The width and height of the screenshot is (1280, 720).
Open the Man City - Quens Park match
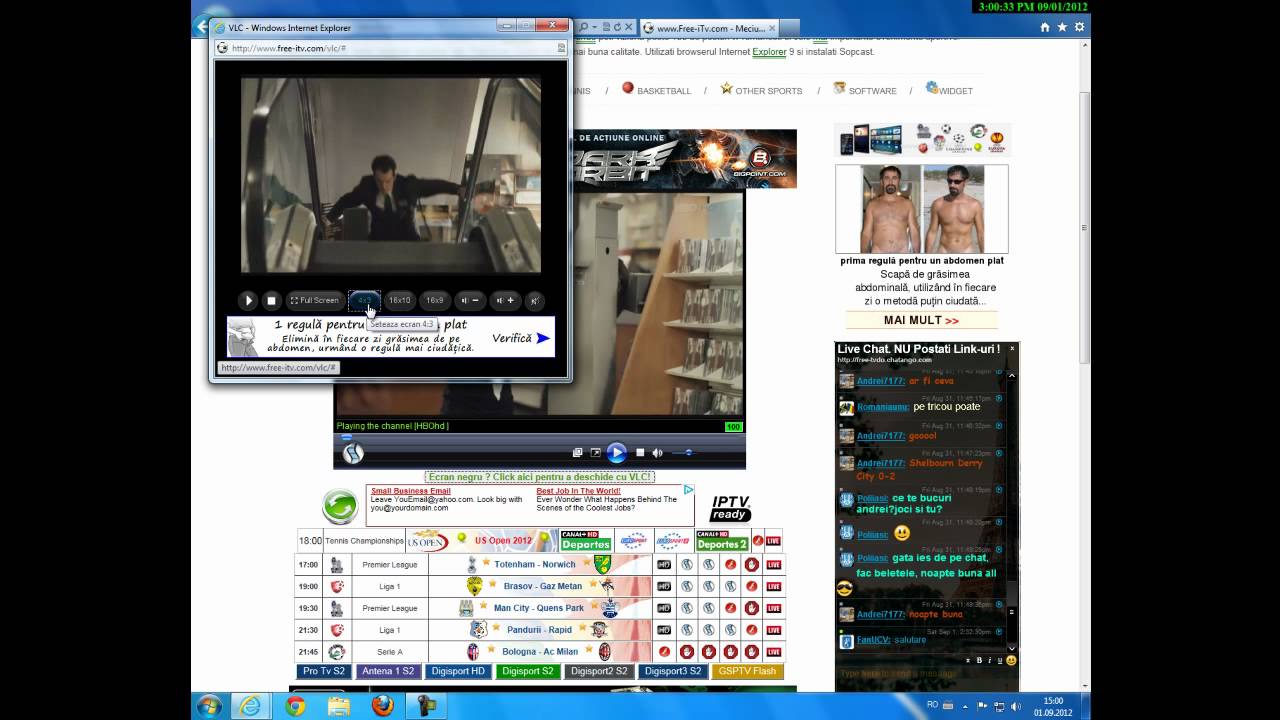click(539, 608)
